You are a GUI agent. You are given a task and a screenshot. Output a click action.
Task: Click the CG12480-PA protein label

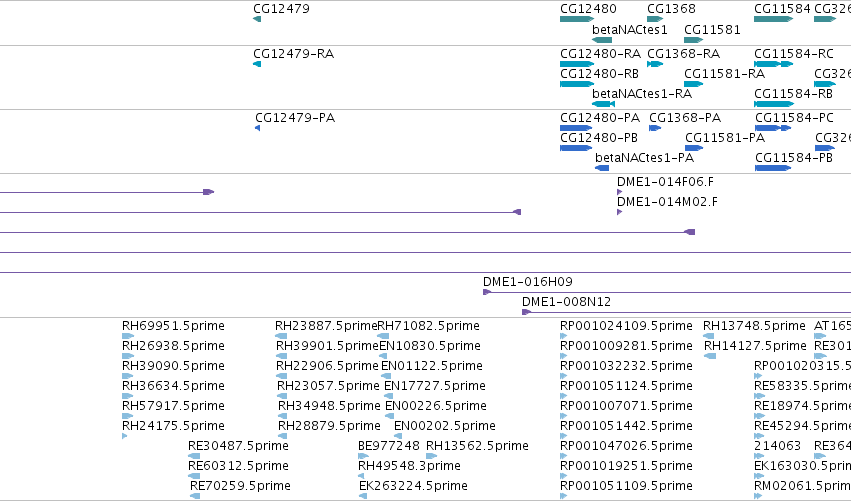coord(600,118)
